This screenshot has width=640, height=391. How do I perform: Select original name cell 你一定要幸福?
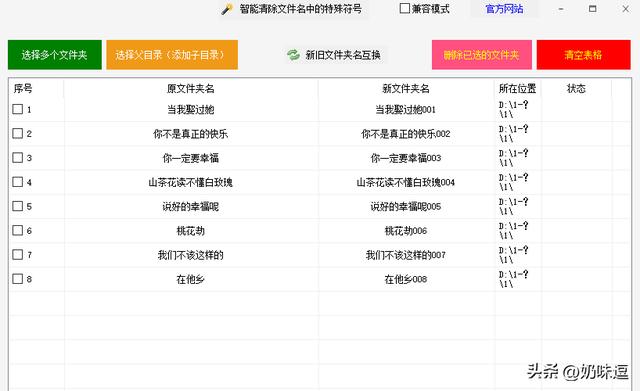pos(191,158)
